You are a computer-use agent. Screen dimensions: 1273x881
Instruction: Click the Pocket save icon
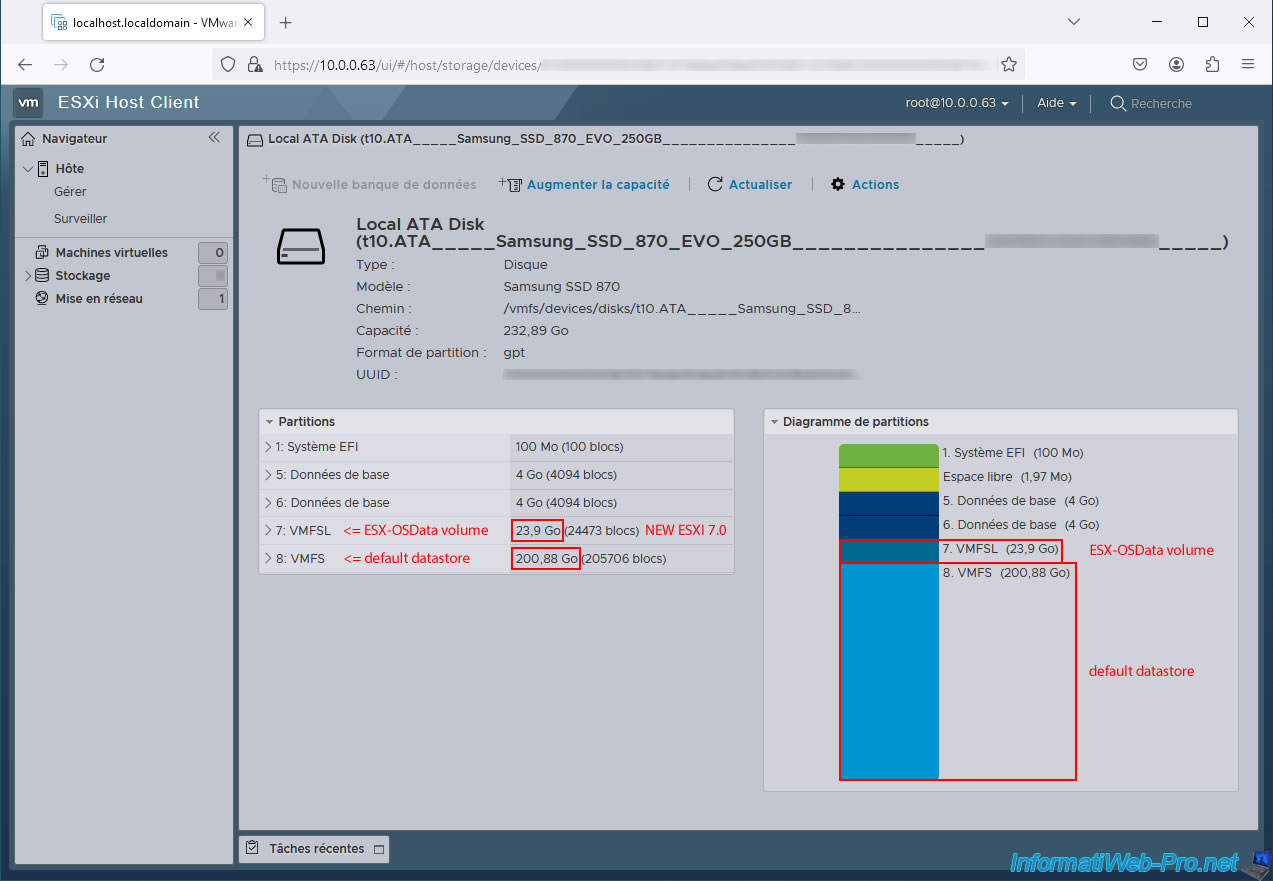coord(1139,64)
